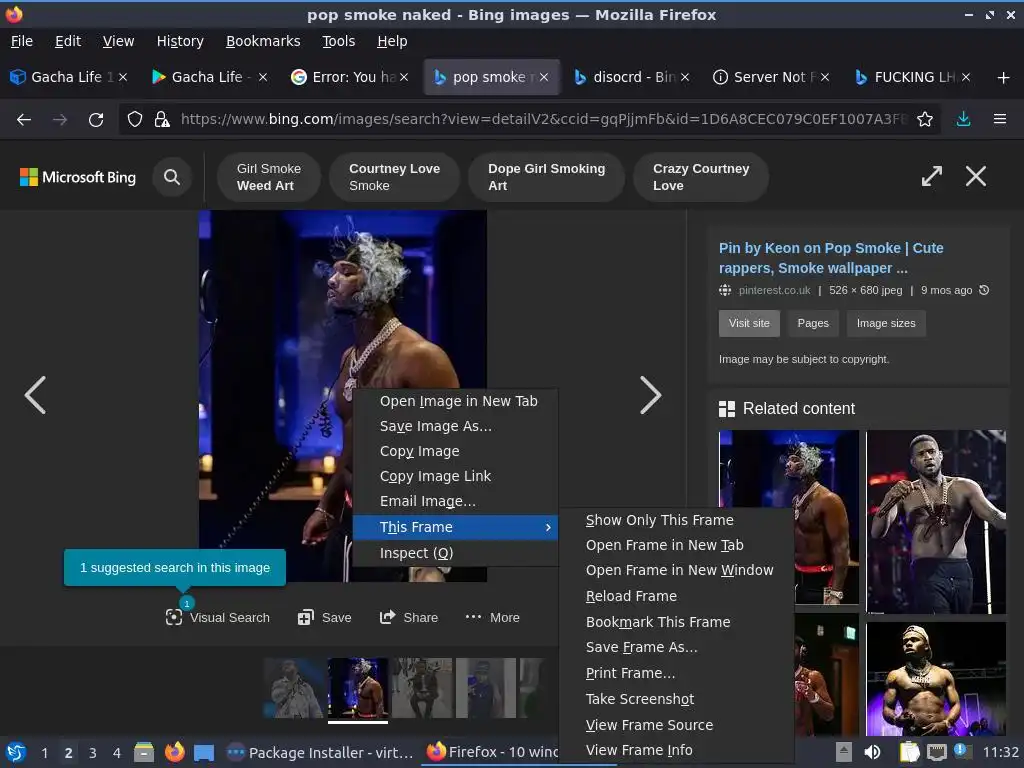The width and height of the screenshot is (1024, 768).
Task: Open the Tools menu
Action: click(338, 41)
